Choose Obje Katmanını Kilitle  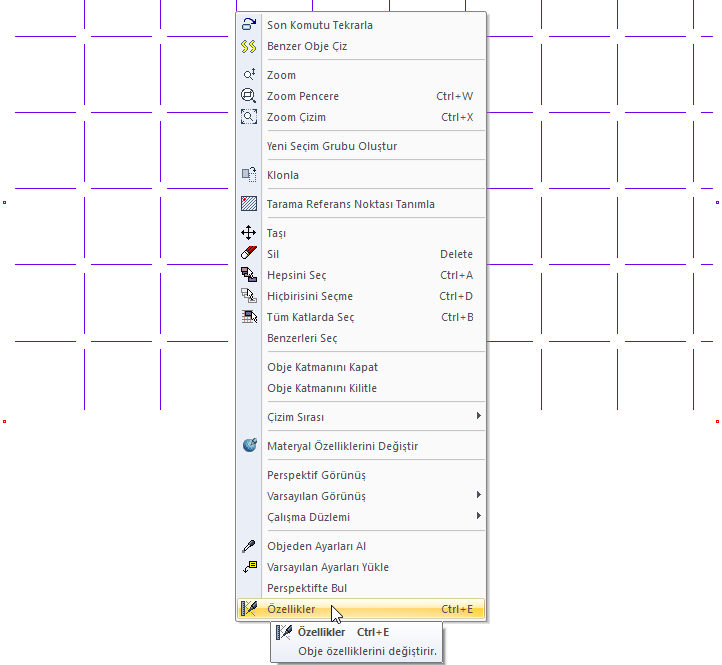361,388
